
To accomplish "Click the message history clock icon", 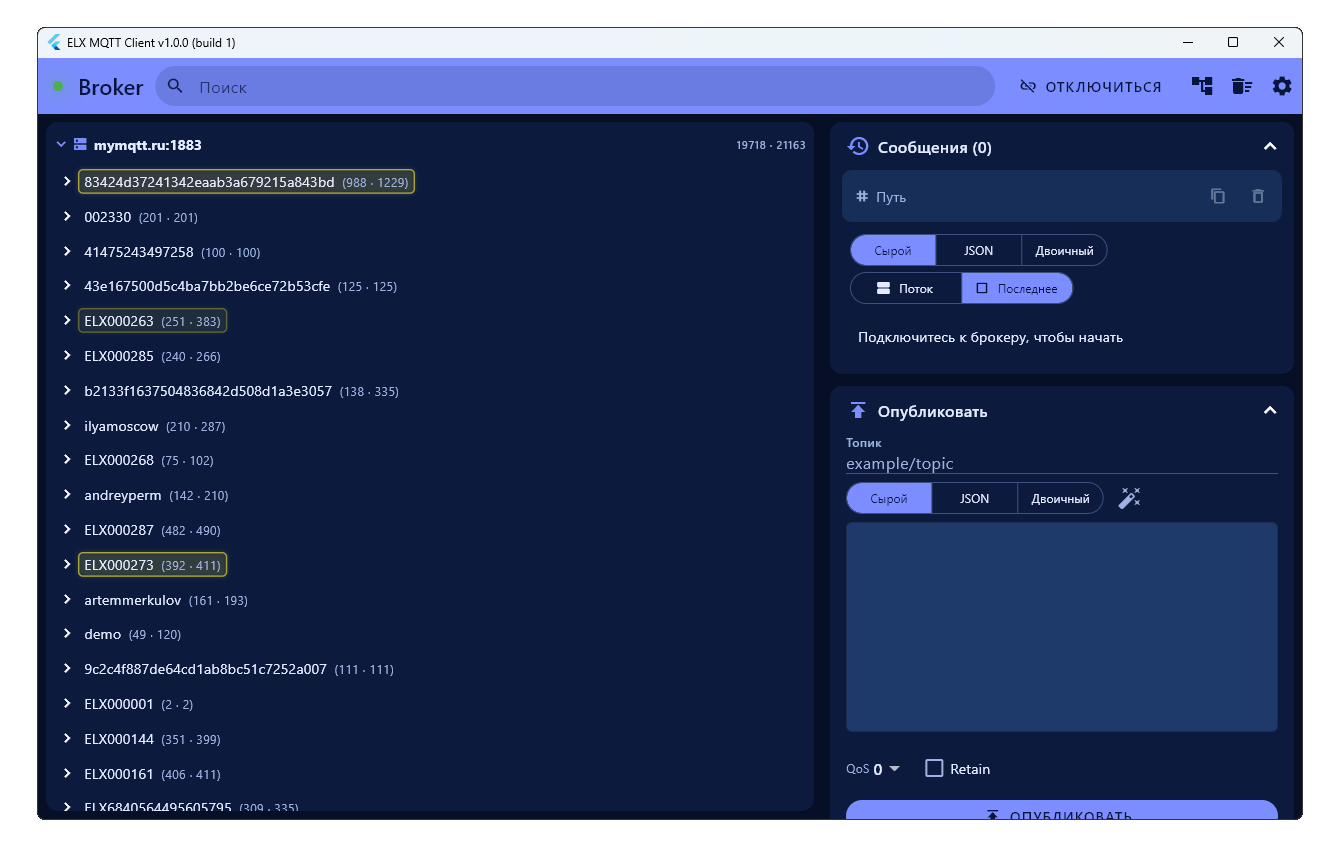I will pyautogui.click(x=857, y=147).
